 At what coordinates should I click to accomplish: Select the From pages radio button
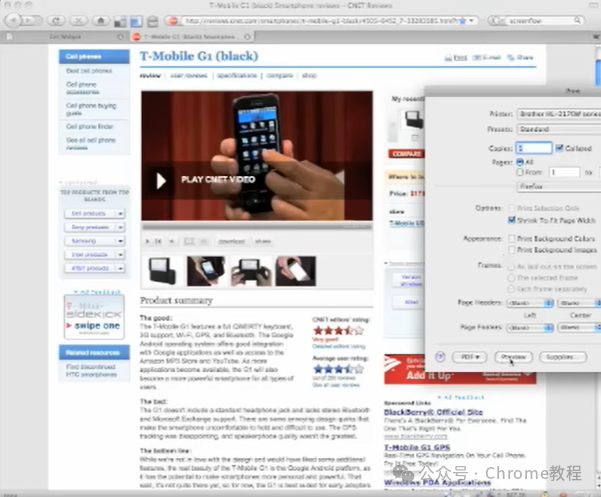click(520, 172)
